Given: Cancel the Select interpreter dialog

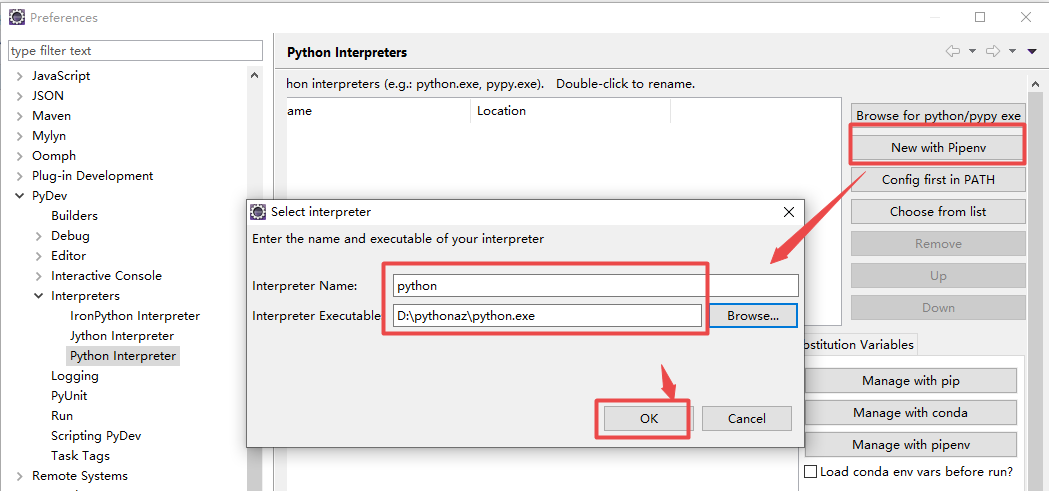Looking at the screenshot, I should pos(747,419).
